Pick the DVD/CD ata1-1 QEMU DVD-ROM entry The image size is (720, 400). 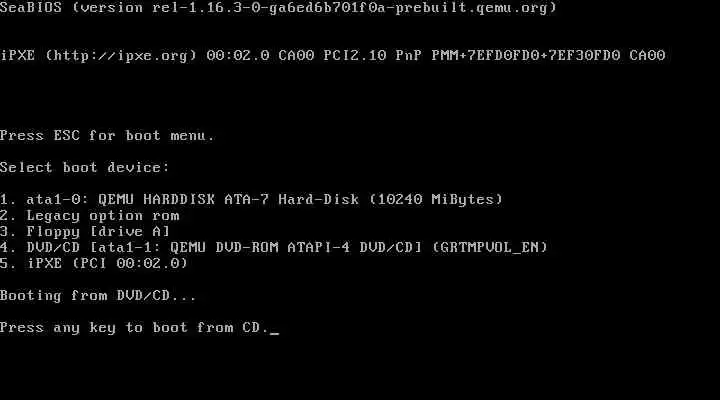[274, 248]
